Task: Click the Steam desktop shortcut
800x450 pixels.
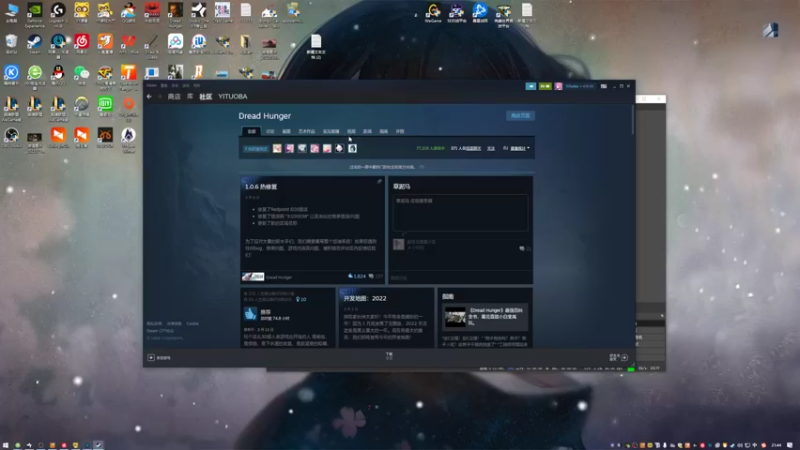Action: click(x=35, y=44)
